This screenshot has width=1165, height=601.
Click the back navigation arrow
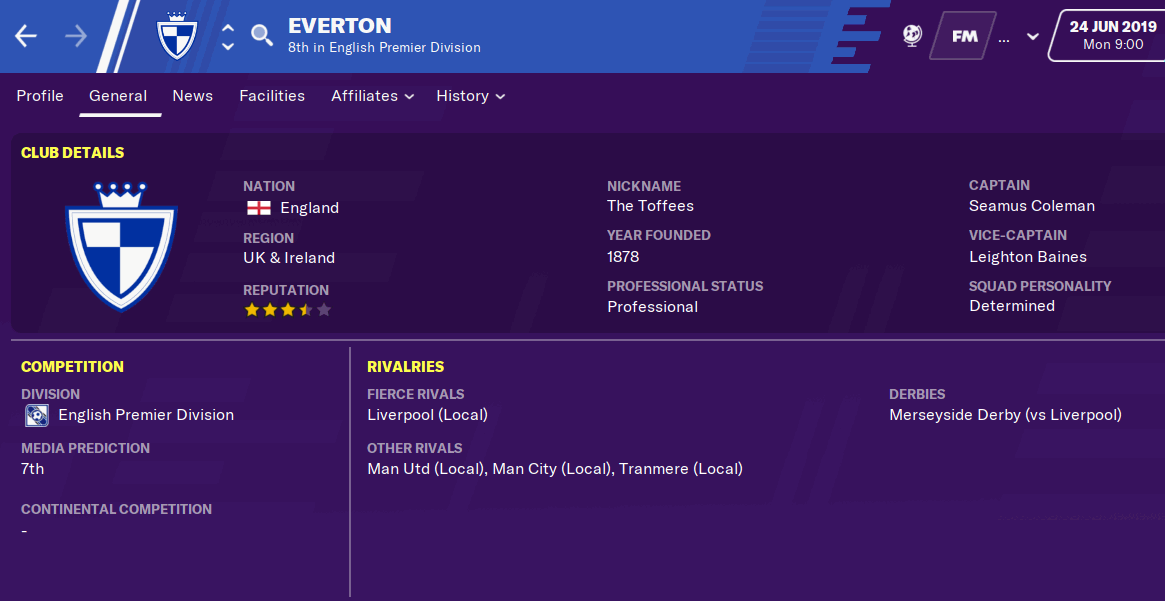[x=25, y=36]
